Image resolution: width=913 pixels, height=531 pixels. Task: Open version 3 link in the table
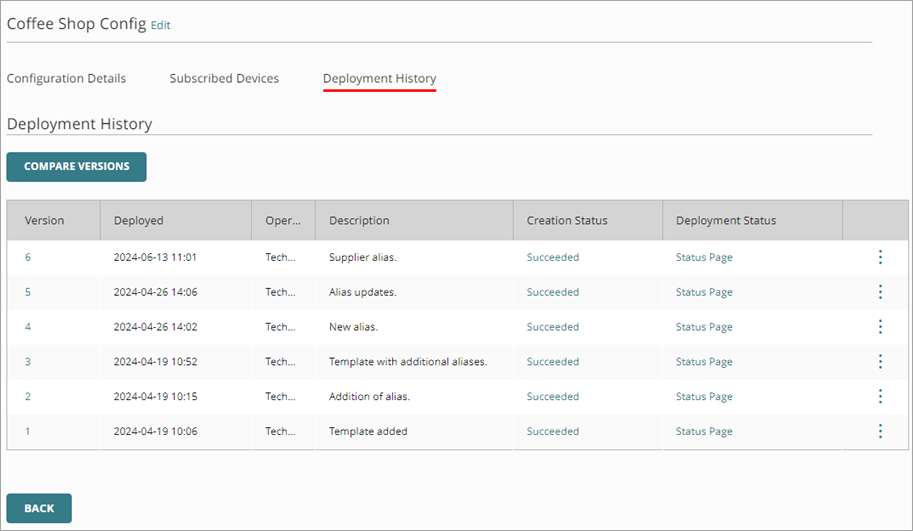[28, 362]
